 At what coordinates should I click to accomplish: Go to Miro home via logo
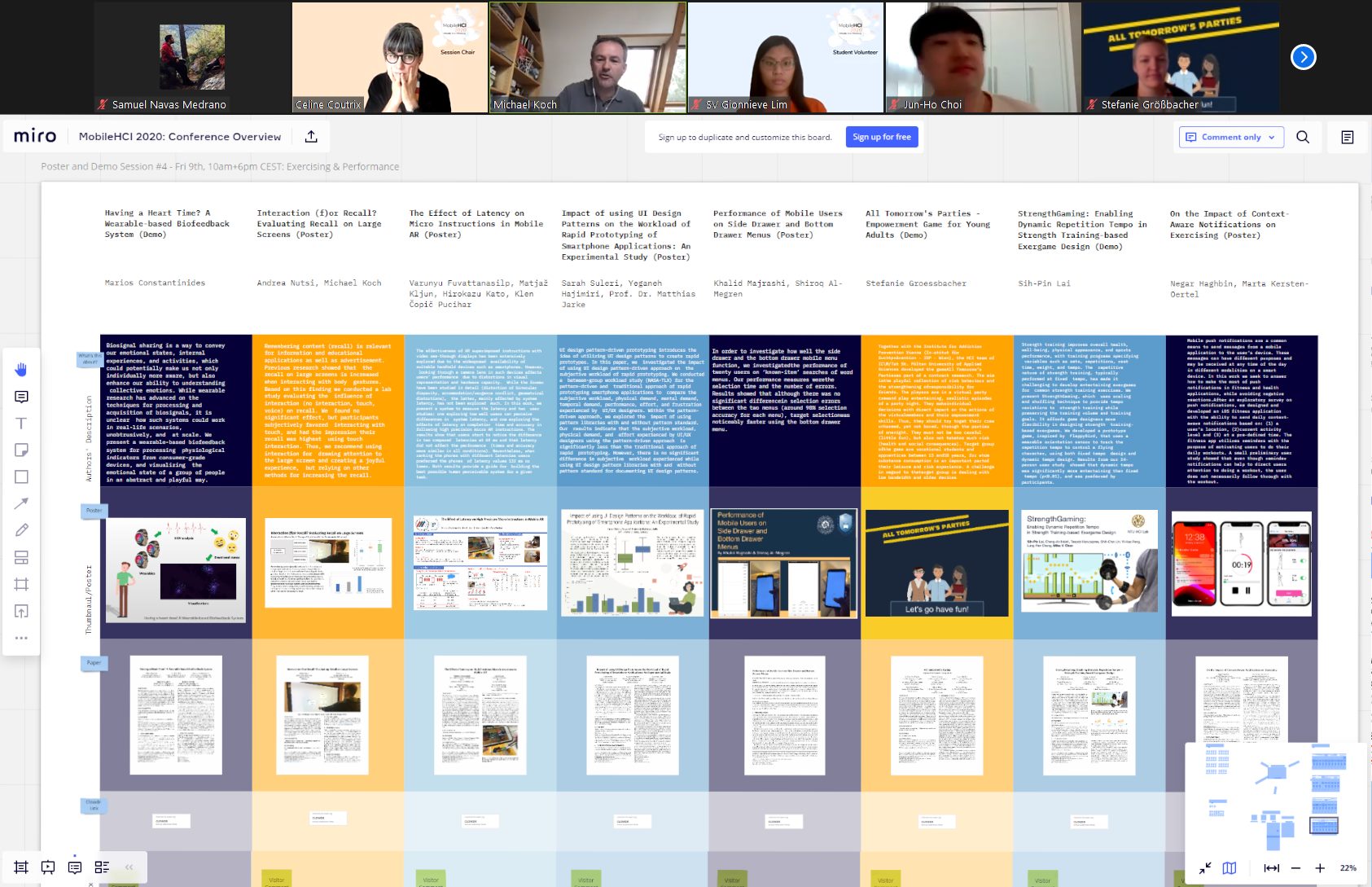click(35, 136)
